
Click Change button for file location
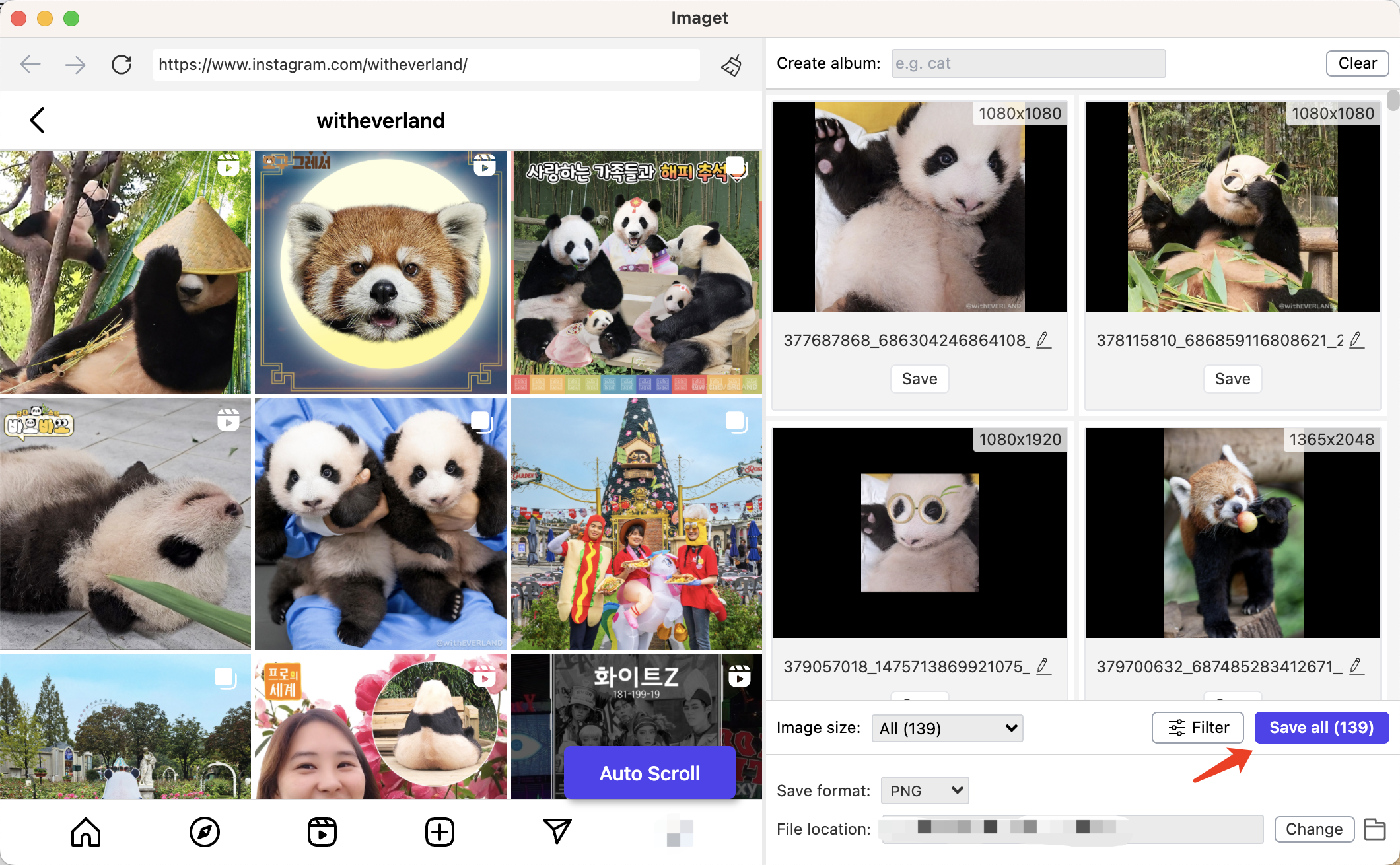coord(1313,829)
